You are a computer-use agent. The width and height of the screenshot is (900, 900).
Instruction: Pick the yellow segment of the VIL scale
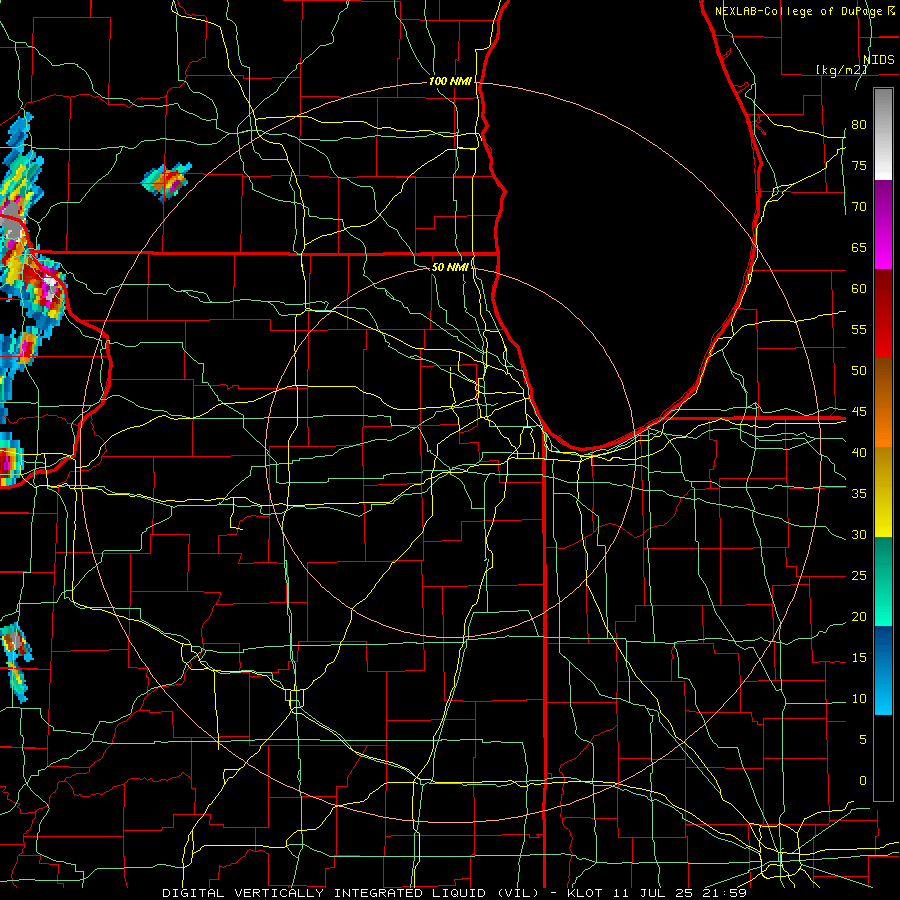[883, 492]
